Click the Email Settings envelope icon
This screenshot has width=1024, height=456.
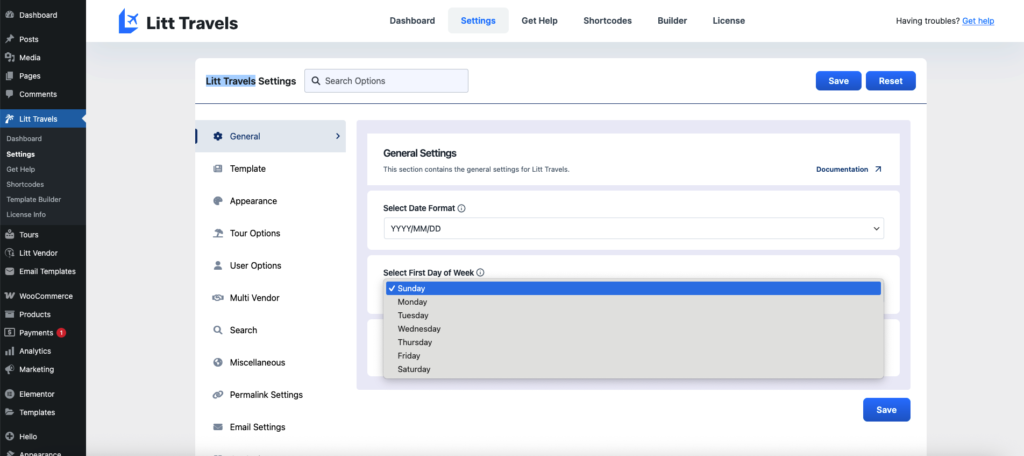coord(218,427)
